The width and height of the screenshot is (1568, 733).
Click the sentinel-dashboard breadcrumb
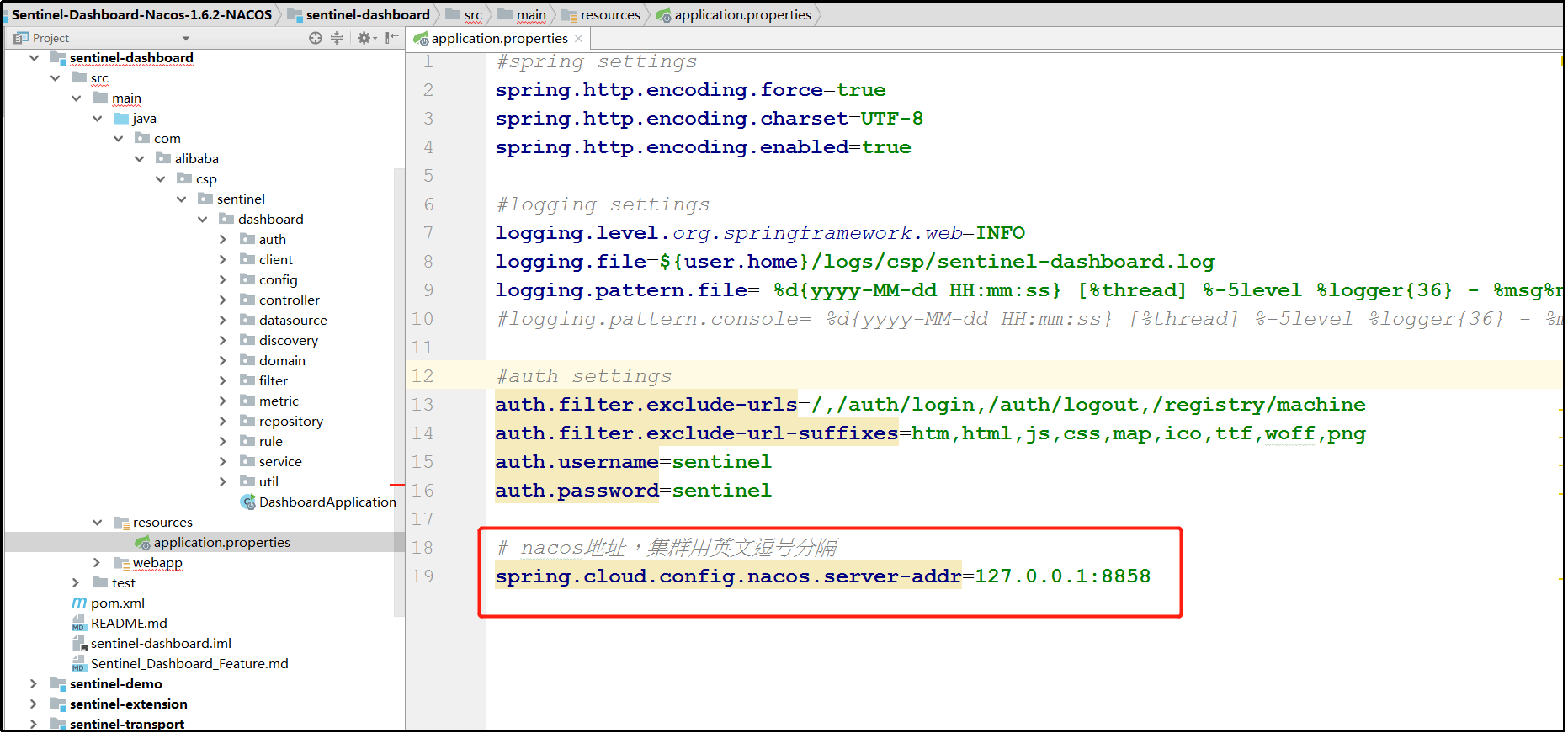coord(368,14)
